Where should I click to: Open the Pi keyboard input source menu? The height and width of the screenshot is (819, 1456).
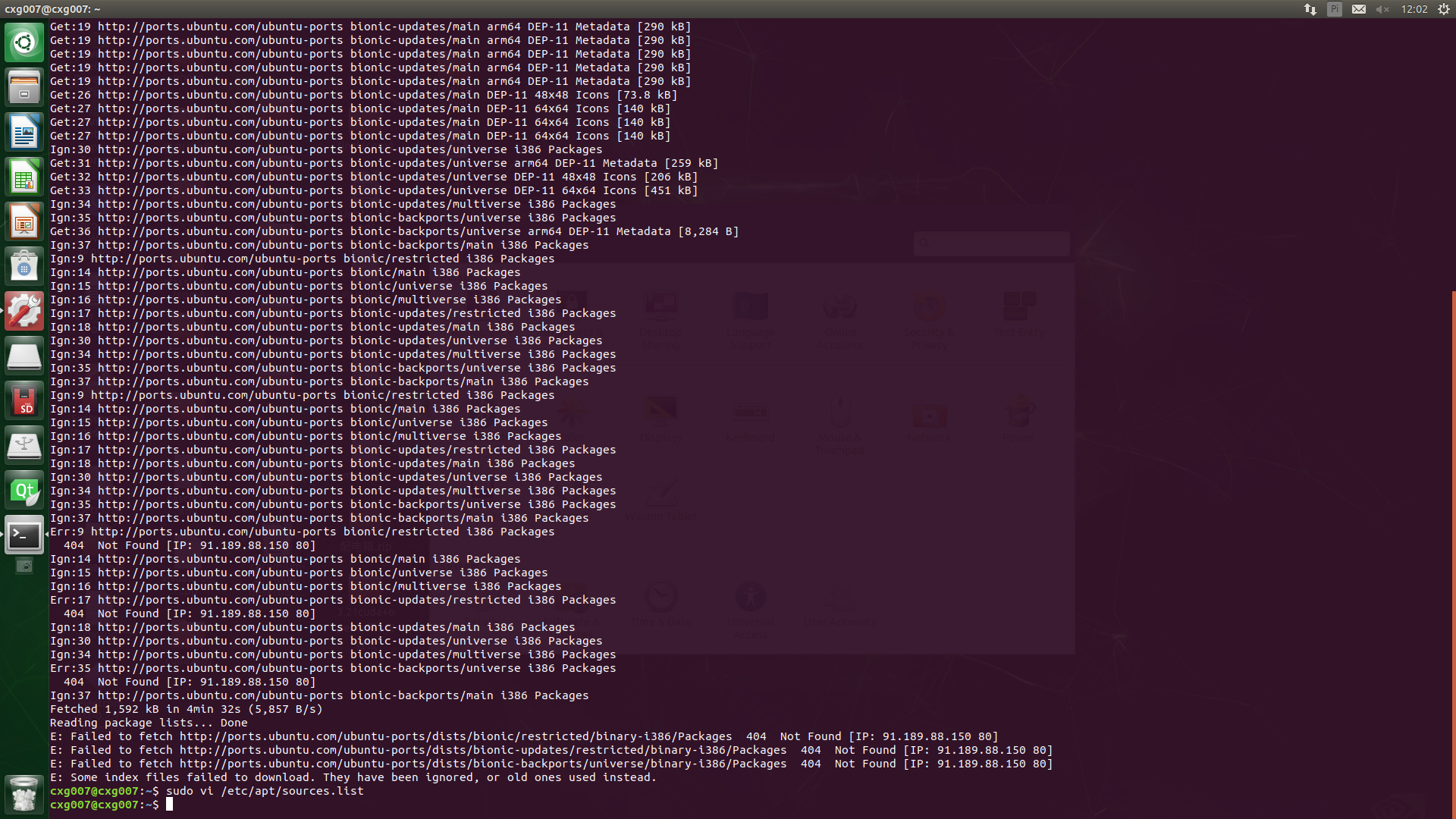click(x=1335, y=9)
